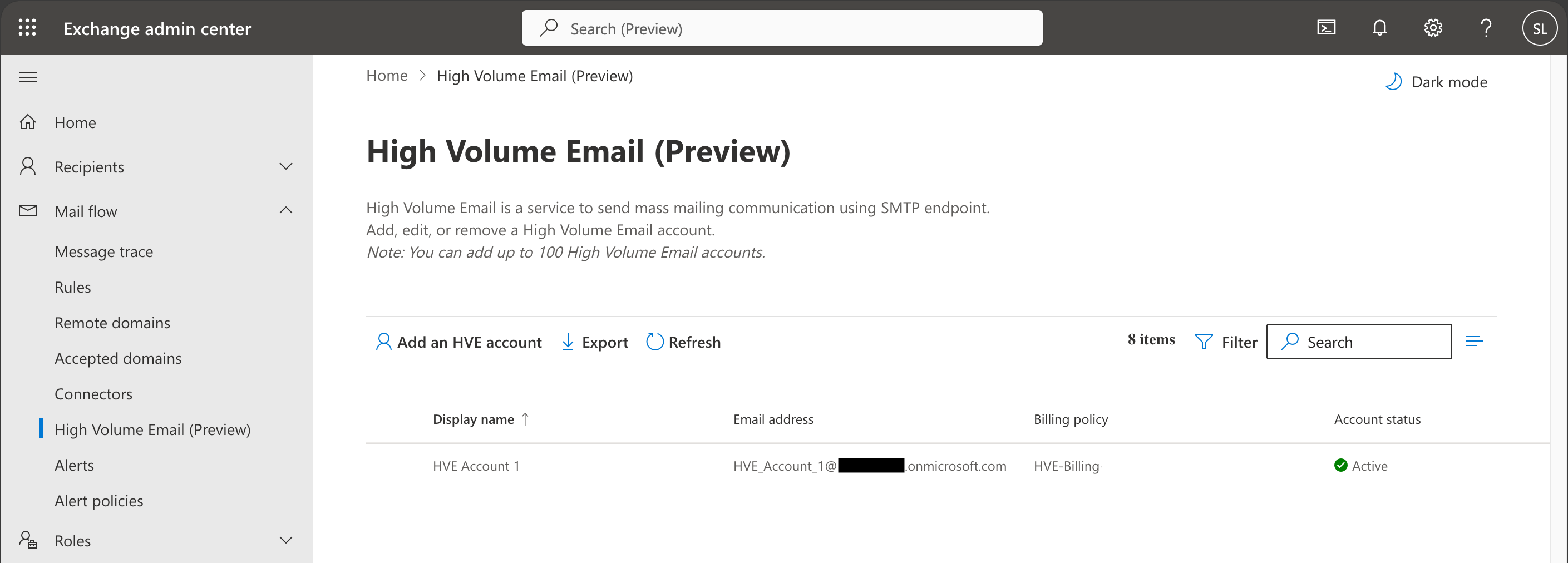Click the 8 items count

tap(1151, 339)
